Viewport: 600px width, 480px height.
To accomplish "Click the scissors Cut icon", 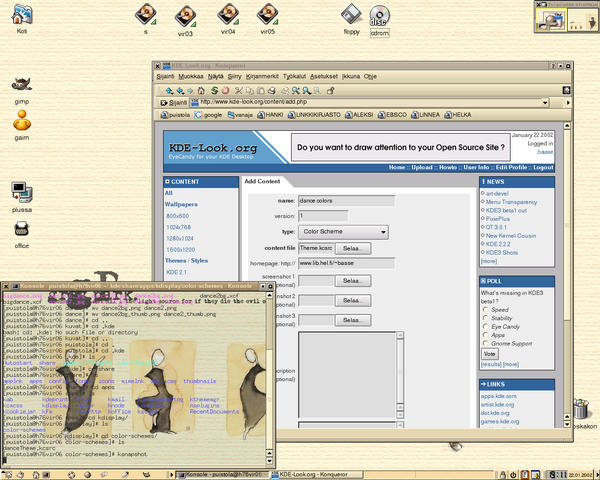I will [x=239, y=91].
